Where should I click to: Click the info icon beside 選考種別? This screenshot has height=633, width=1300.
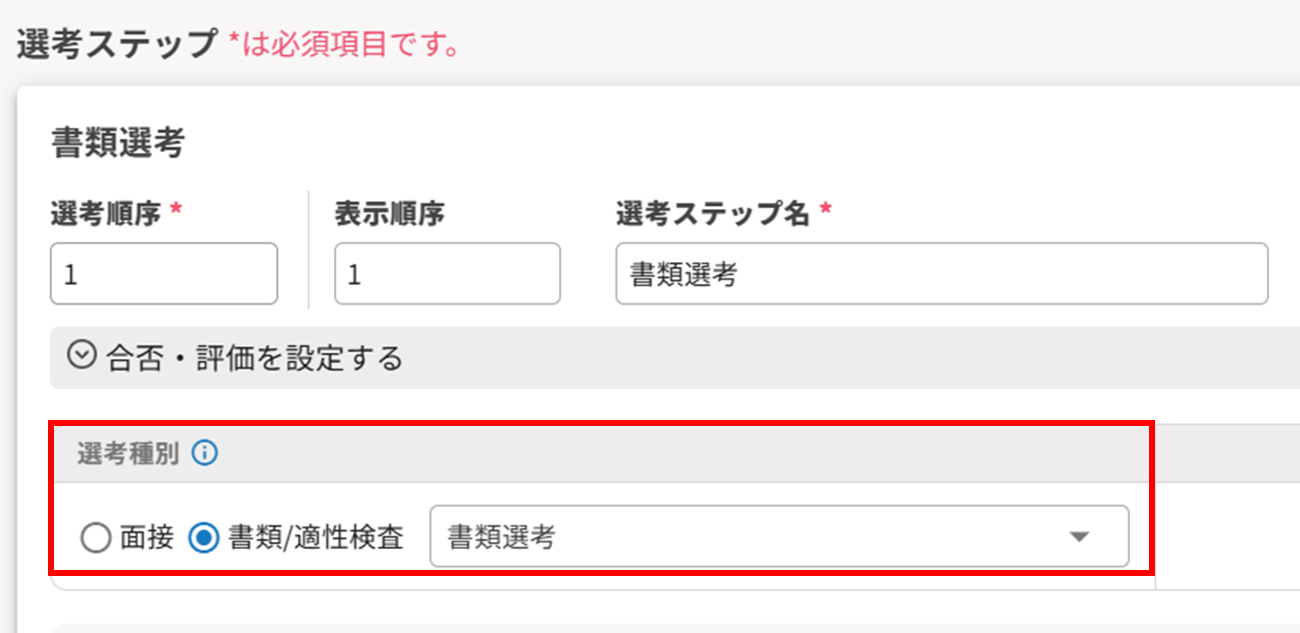coord(204,454)
